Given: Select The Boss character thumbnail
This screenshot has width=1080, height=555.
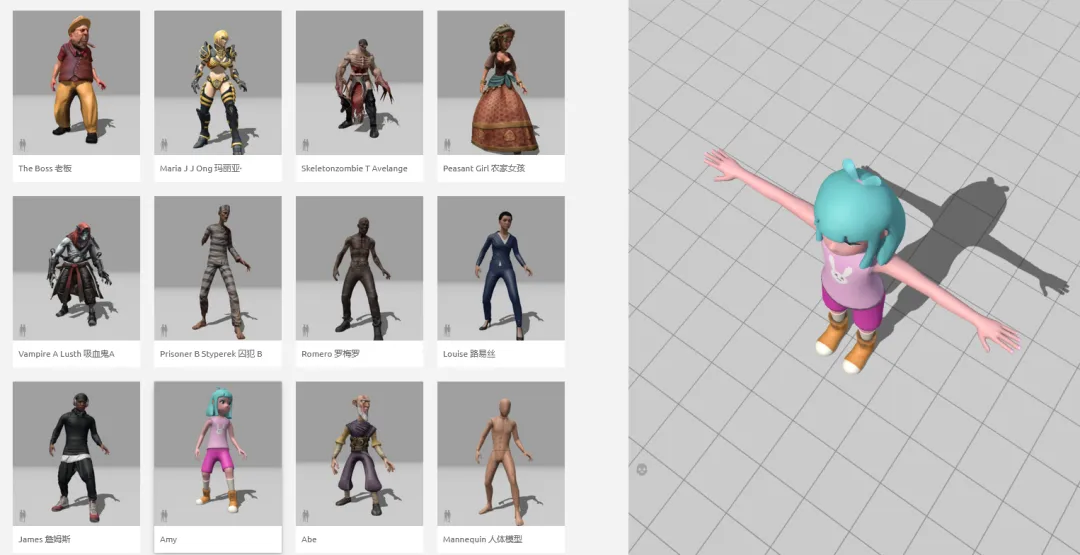Looking at the screenshot, I should coord(76,82).
